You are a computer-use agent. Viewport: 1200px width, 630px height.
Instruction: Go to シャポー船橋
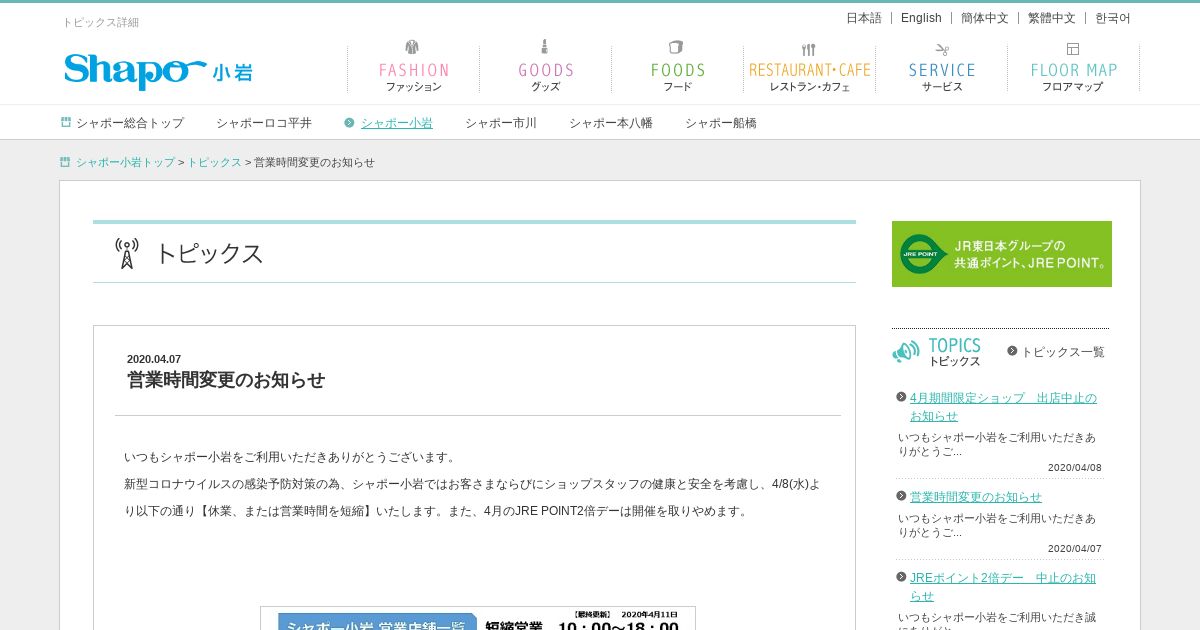pos(721,123)
